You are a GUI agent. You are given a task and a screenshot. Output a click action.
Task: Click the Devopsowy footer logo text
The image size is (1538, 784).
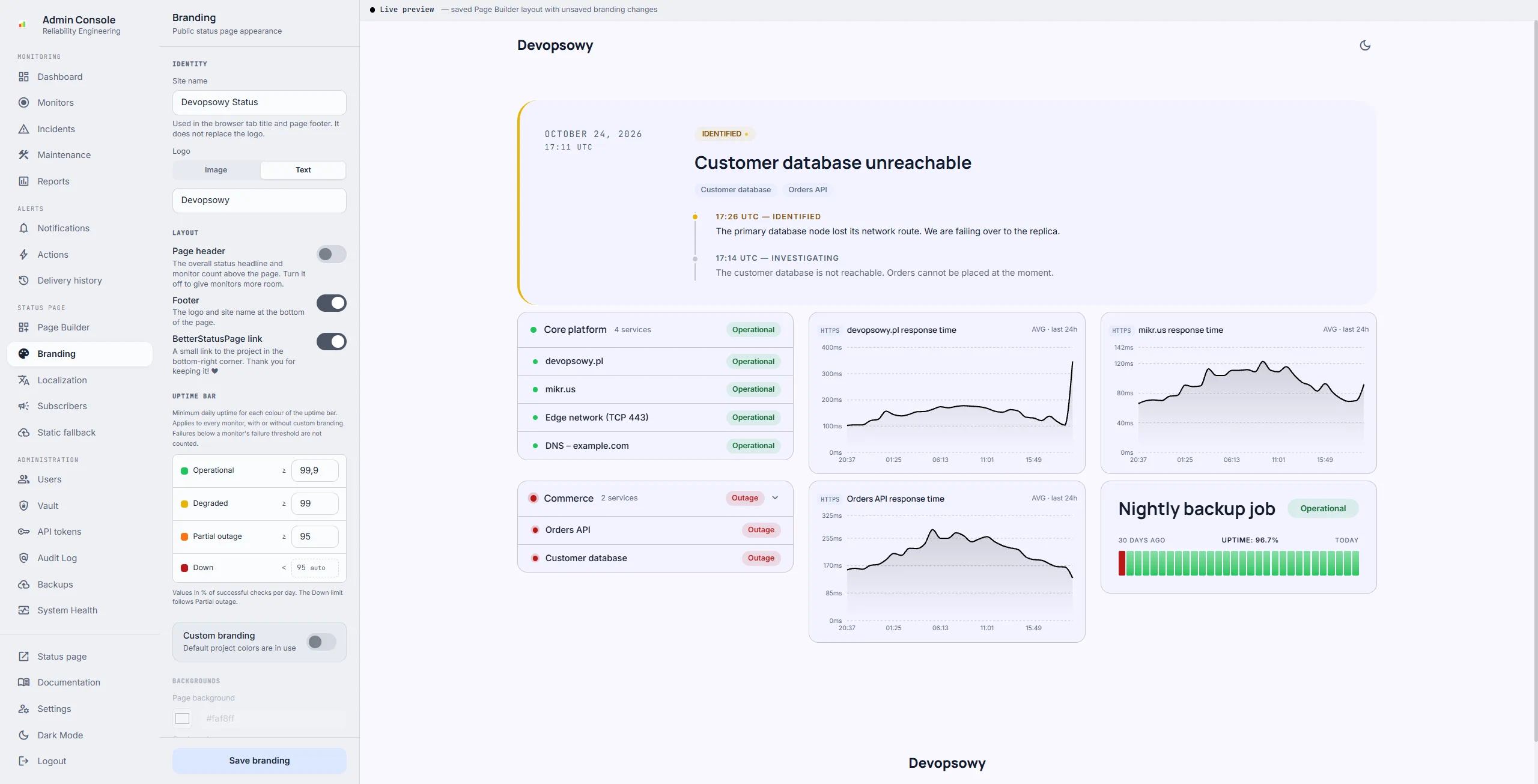point(947,763)
